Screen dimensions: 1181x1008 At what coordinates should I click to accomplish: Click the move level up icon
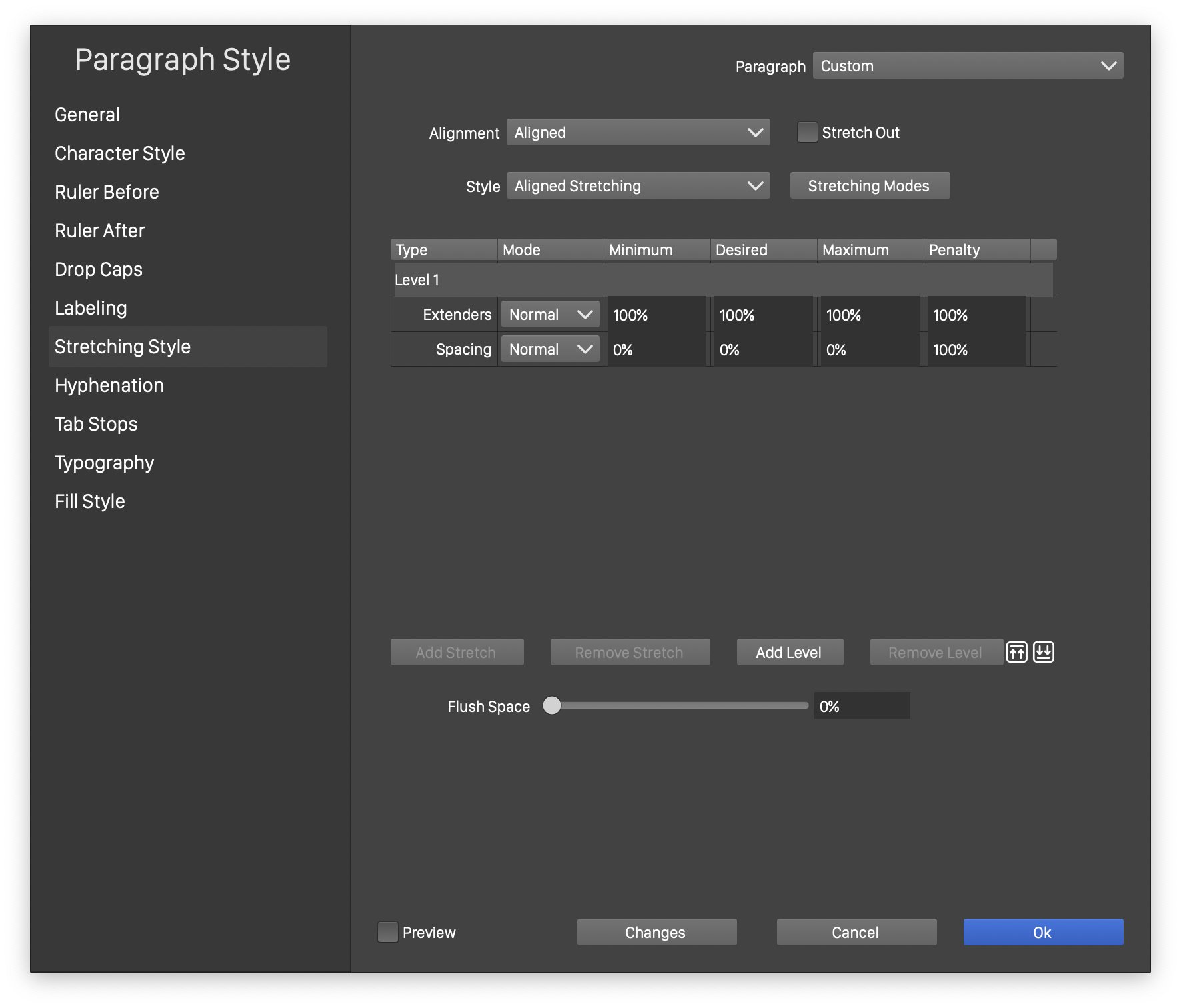pos(1016,652)
